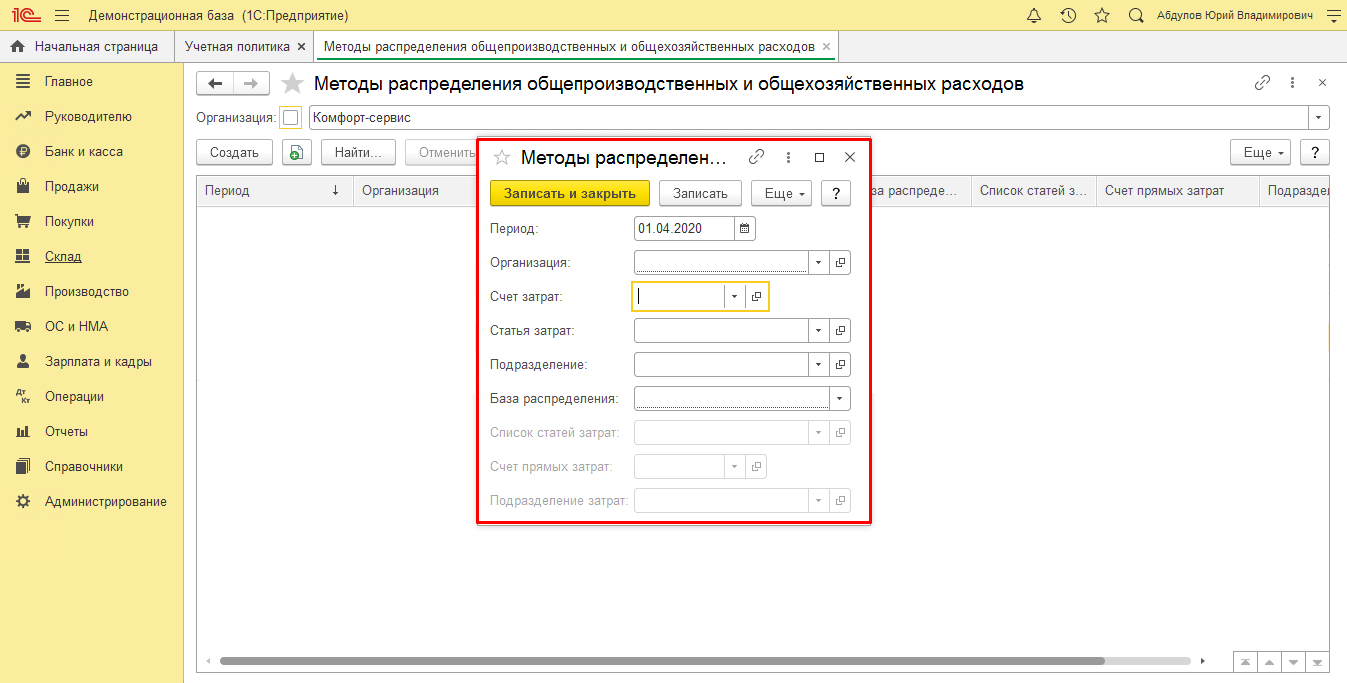Click create-by-copy icon next to Создать
The width and height of the screenshot is (1347, 683).
pyautogui.click(x=297, y=152)
